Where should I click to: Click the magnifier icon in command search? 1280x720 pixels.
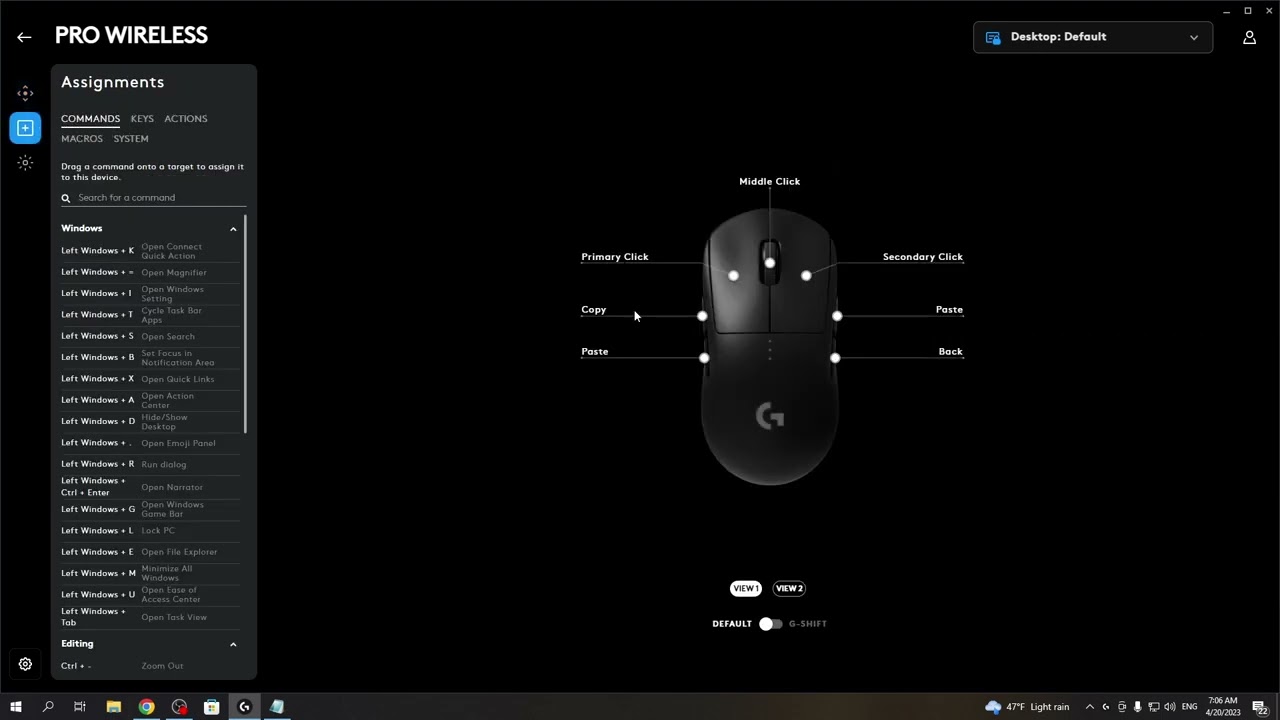(66, 198)
